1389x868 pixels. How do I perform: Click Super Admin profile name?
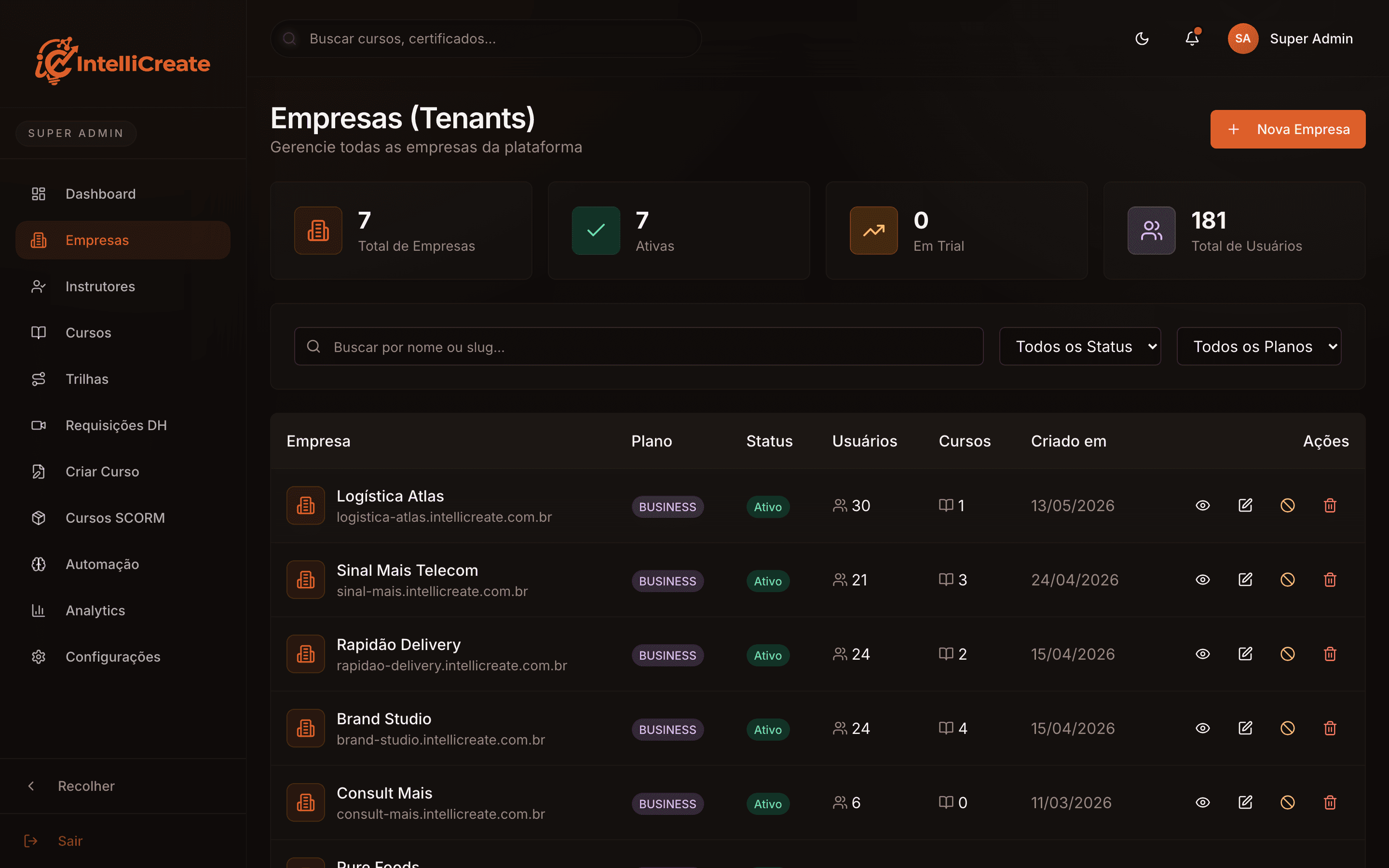pos(1311,39)
